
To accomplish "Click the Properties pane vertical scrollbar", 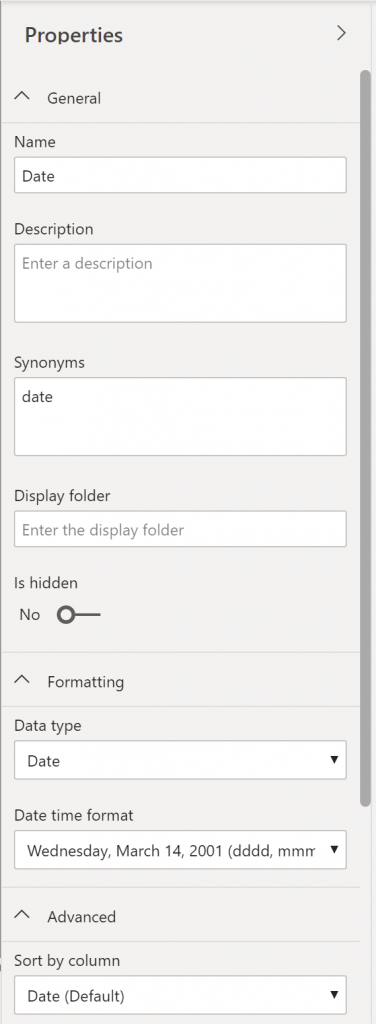I will (x=366, y=438).
